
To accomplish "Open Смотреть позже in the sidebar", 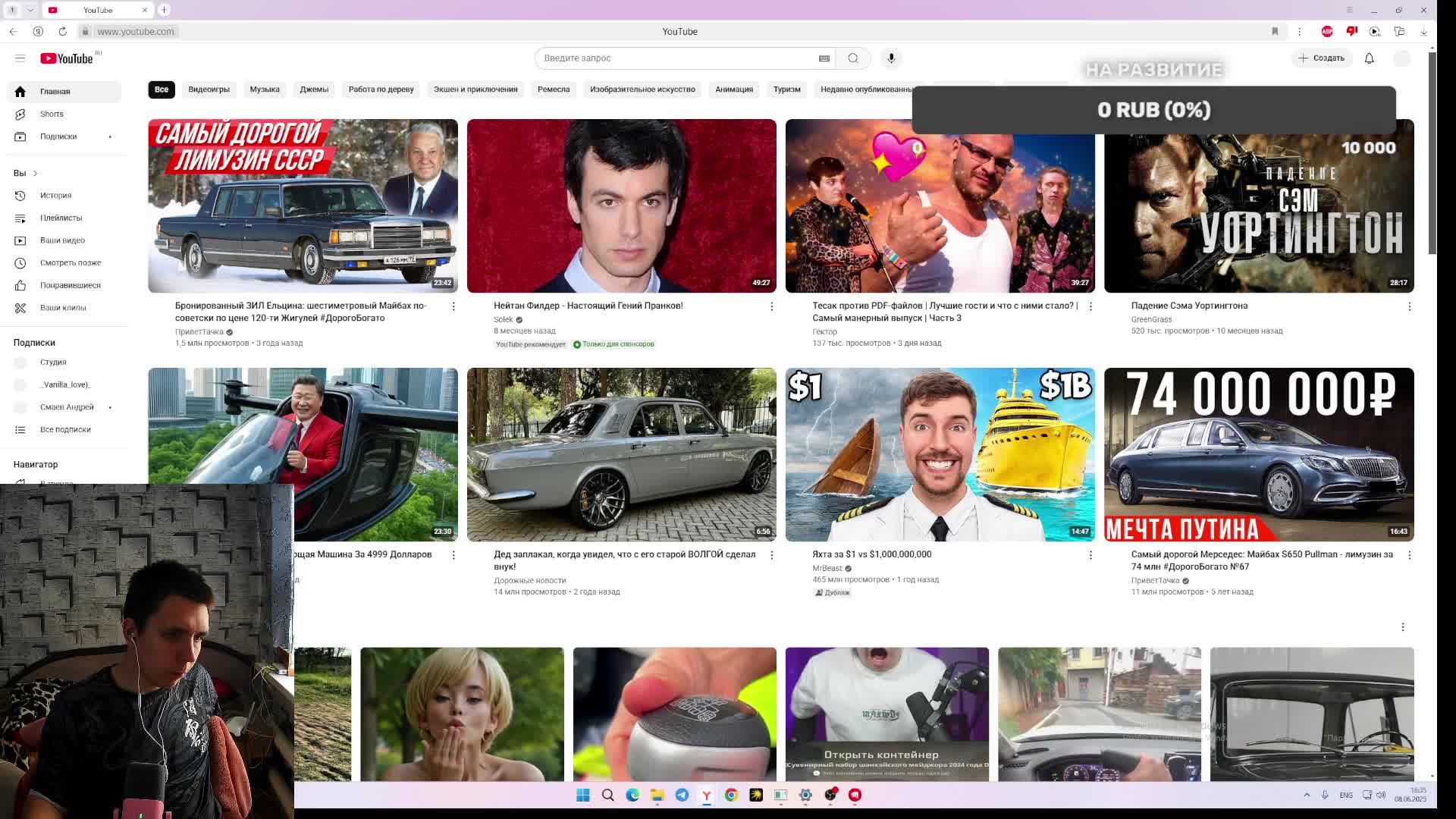I will pyautogui.click(x=64, y=263).
